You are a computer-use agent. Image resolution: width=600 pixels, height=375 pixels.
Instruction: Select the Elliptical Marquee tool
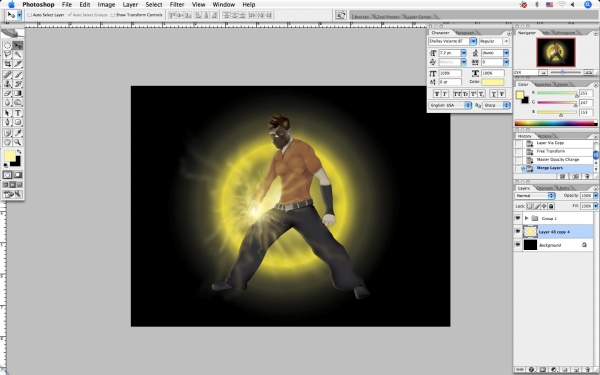click(7, 46)
